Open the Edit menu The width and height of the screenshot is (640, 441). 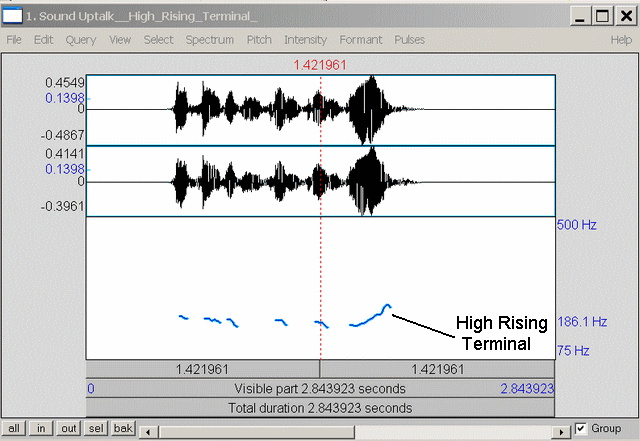coord(44,40)
